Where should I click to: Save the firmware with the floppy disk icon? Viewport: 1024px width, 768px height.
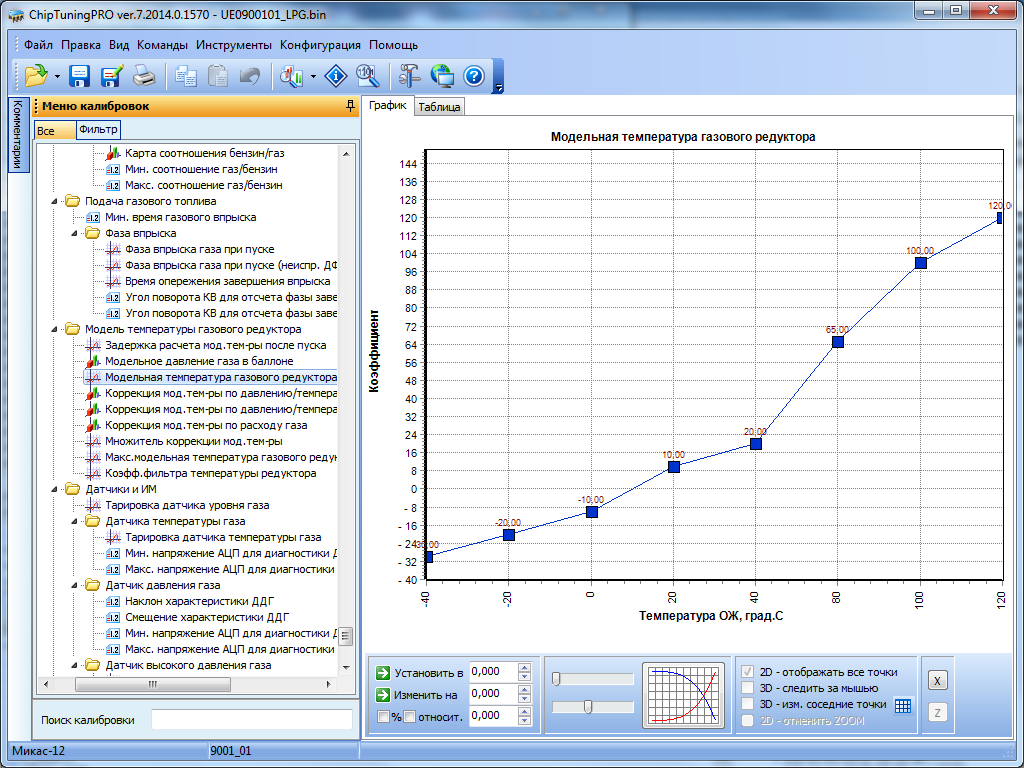click(80, 75)
